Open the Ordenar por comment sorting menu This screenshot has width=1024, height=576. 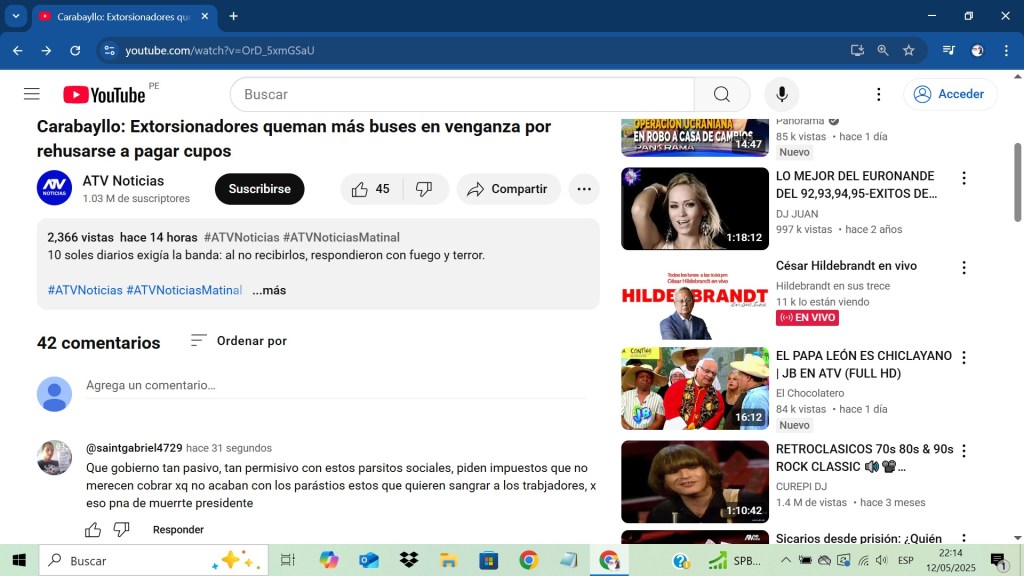[x=239, y=341]
